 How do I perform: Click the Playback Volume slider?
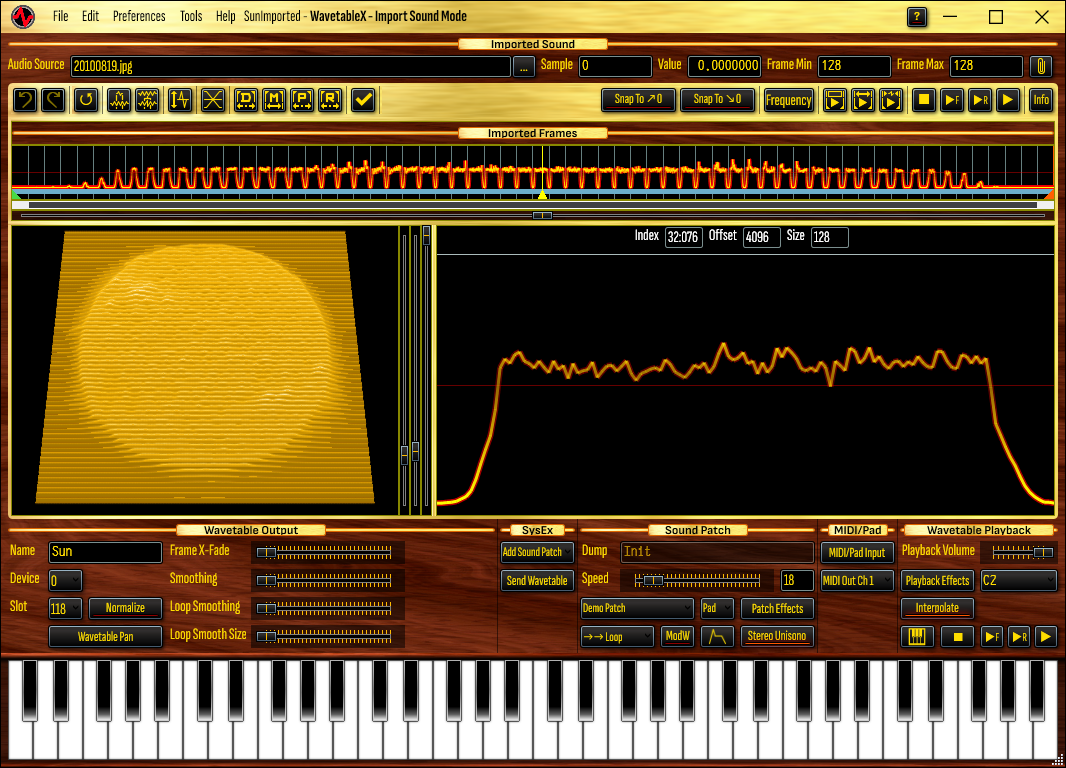click(x=1023, y=552)
